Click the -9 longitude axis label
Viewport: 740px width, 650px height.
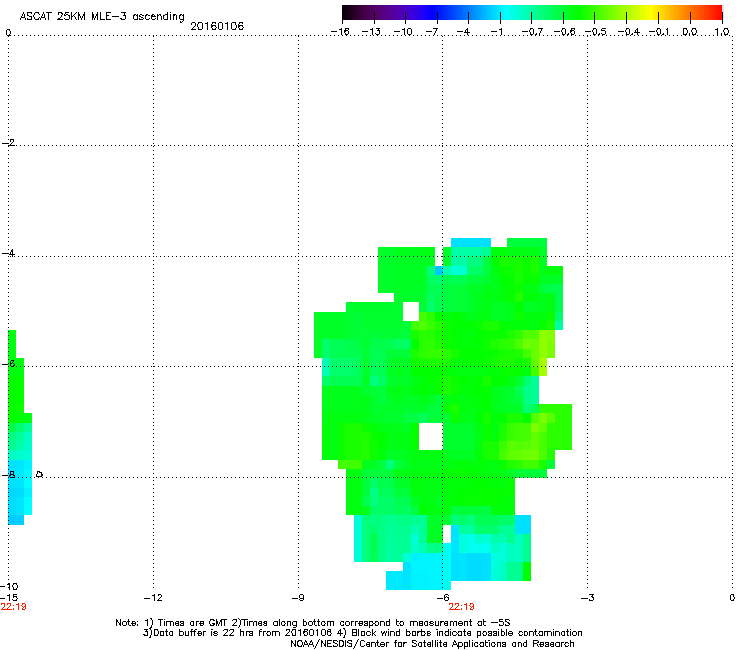point(298,598)
